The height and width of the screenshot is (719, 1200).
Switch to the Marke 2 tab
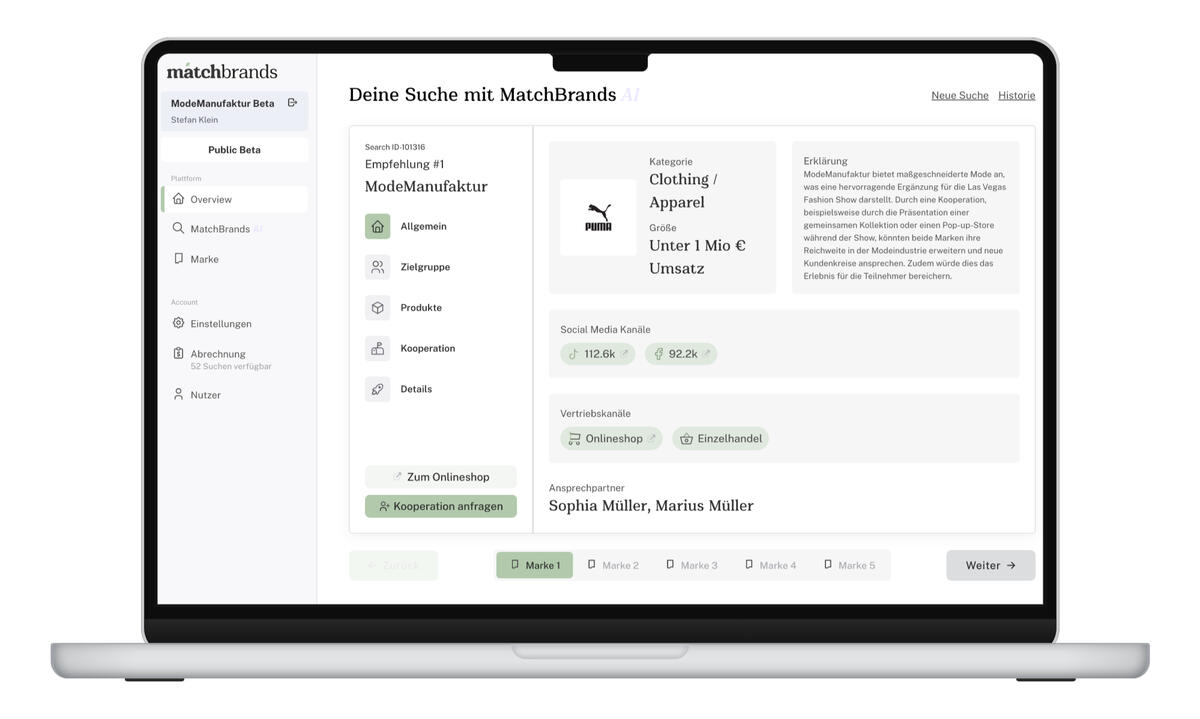612,565
